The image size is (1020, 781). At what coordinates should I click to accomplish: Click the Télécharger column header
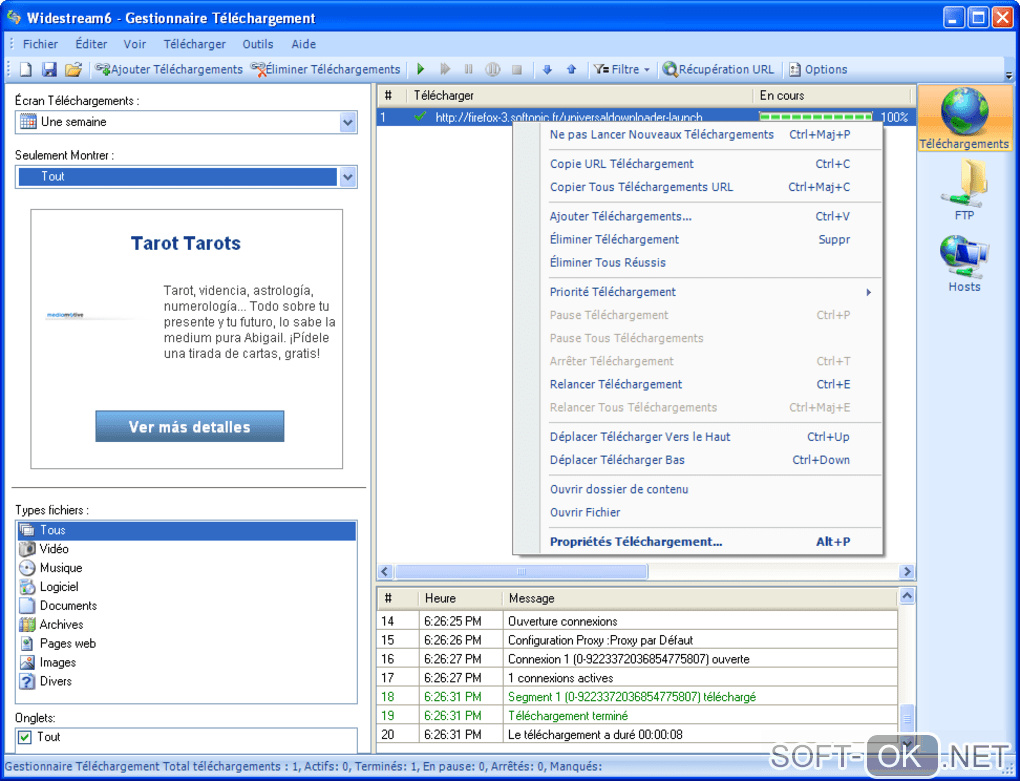click(580, 96)
